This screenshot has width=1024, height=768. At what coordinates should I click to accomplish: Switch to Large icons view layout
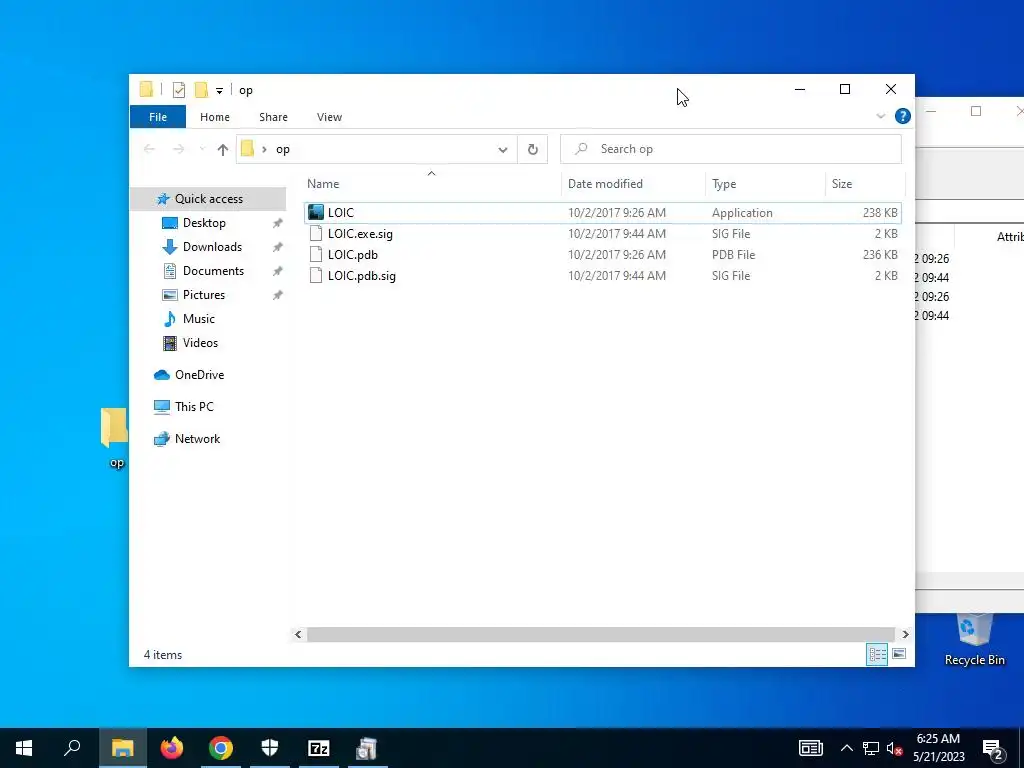tap(899, 654)
